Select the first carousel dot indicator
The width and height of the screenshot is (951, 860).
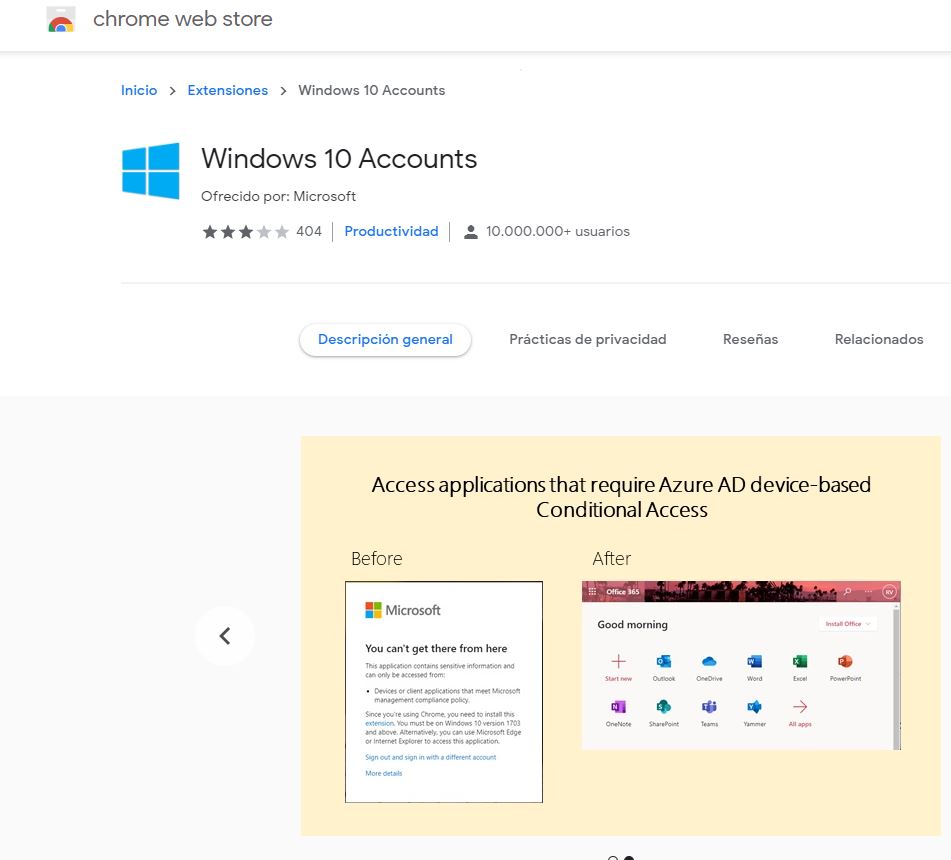pos(613,858)
